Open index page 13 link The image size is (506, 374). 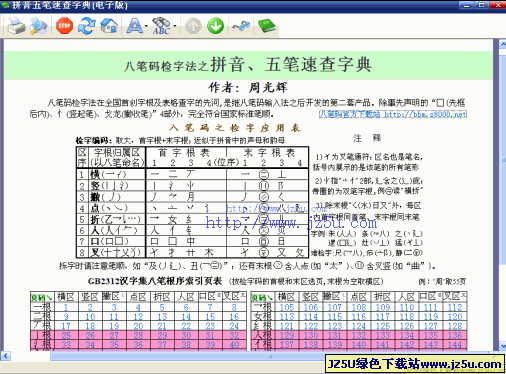click(162, 317)
